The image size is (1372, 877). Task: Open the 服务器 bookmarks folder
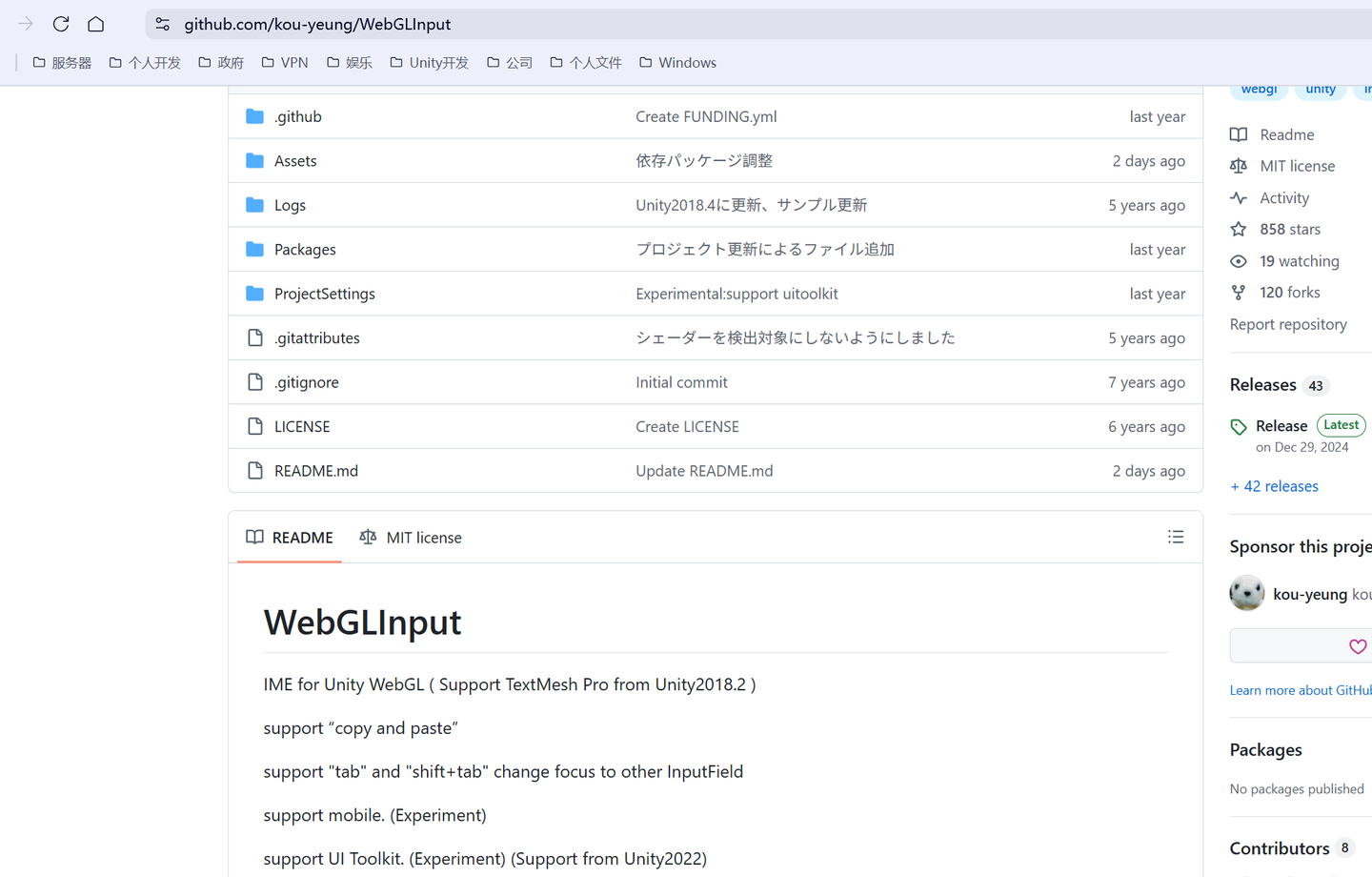(63, 63)
